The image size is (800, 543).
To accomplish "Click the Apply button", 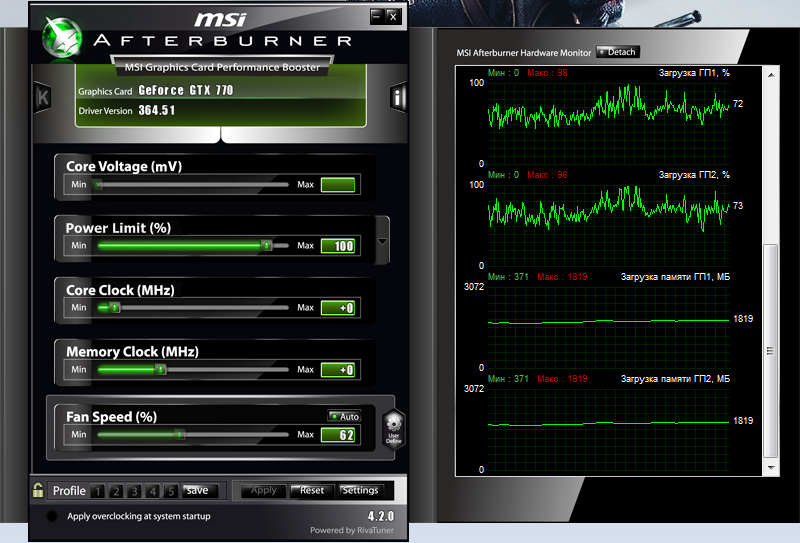I will (x=263, y=490).
